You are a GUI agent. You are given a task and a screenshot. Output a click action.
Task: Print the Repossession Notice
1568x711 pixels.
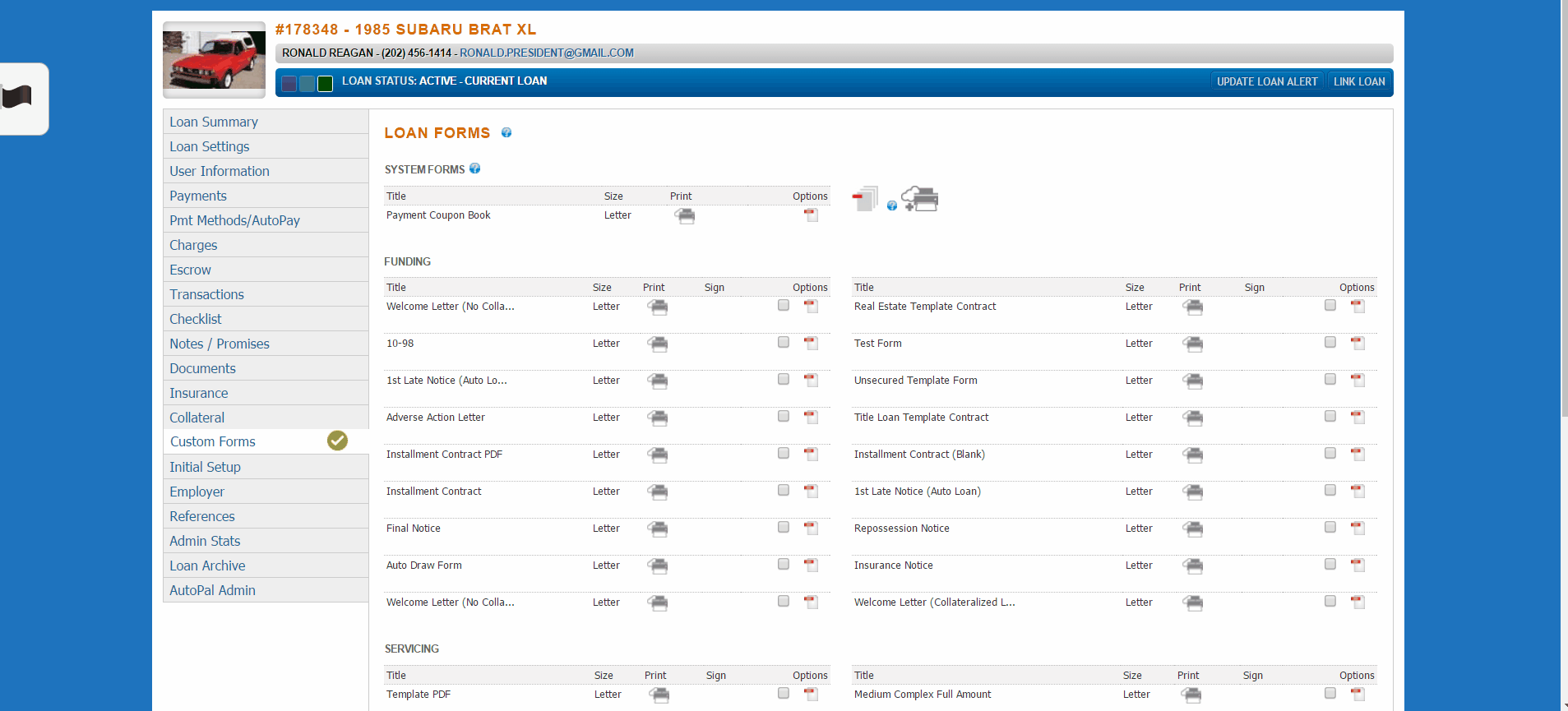tap(1192, 529)
